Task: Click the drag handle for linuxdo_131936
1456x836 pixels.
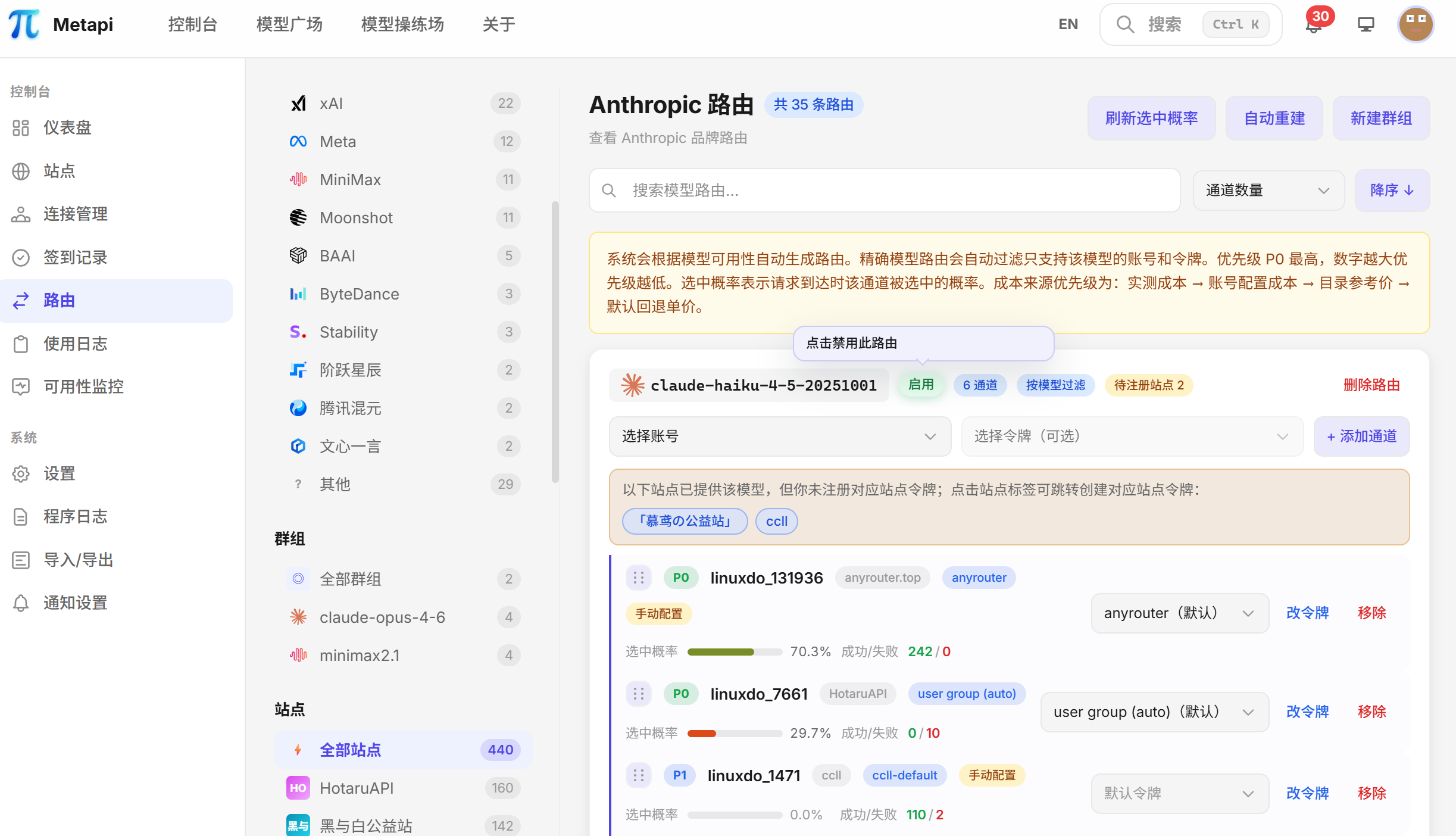Action: pyautogui.click(x=639, y=578)
